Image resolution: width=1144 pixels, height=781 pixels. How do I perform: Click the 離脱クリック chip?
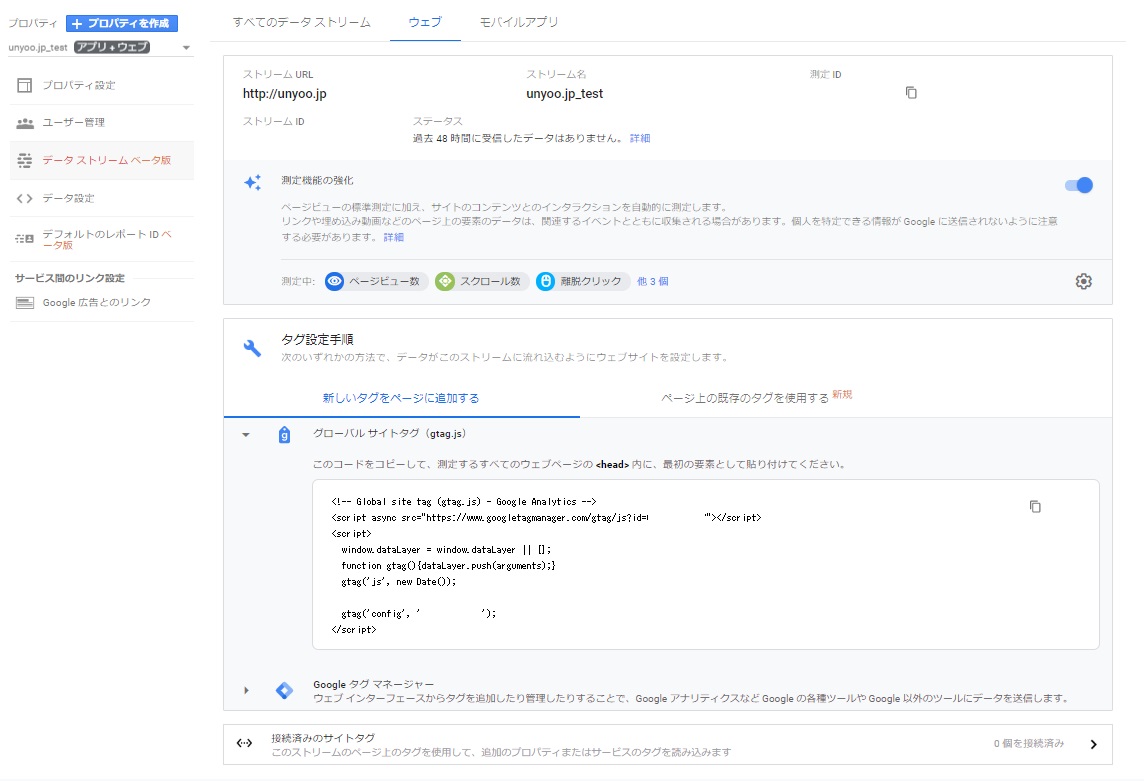point(583,281)
